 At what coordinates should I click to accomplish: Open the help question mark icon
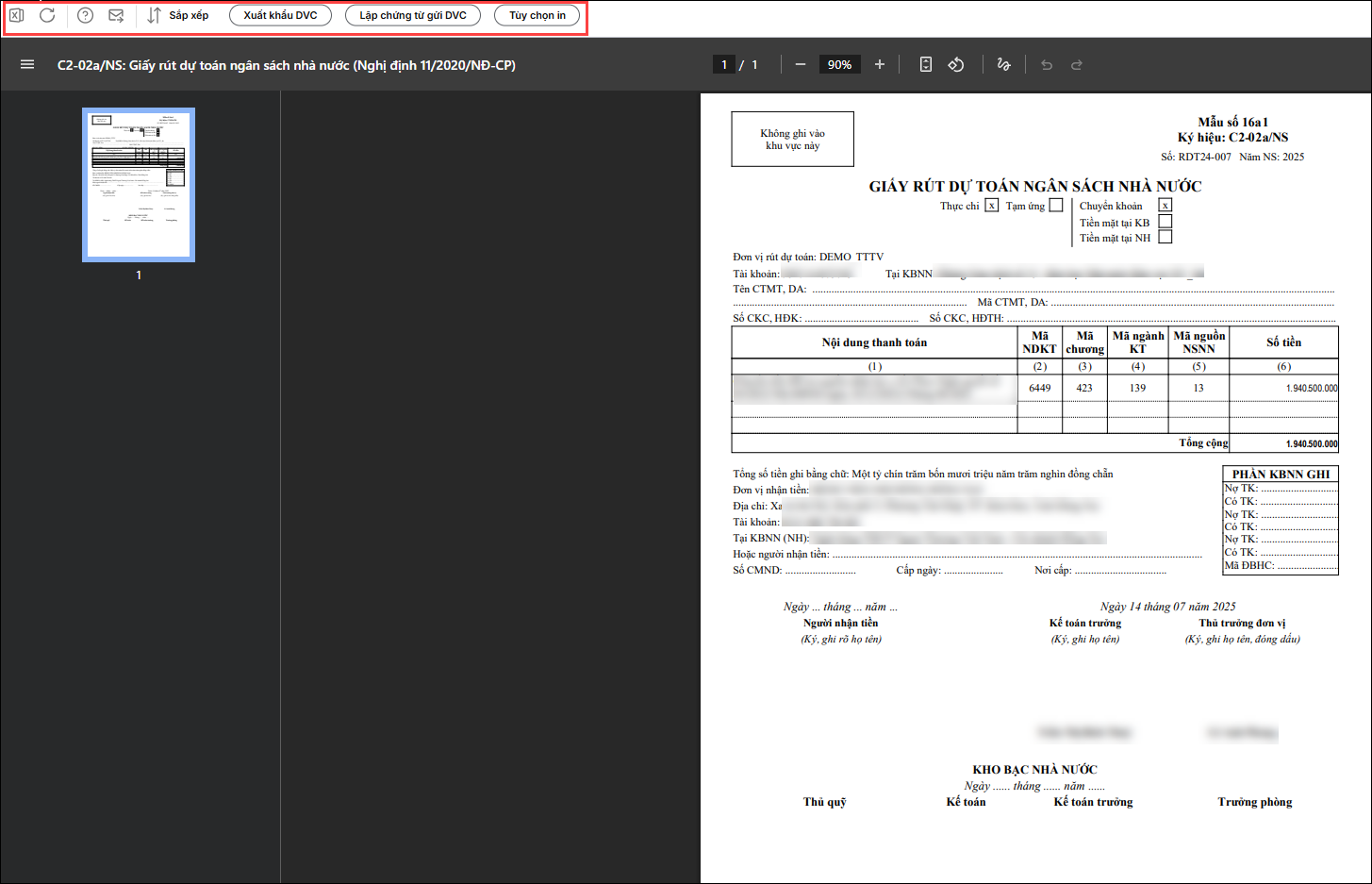click(85, 15)
